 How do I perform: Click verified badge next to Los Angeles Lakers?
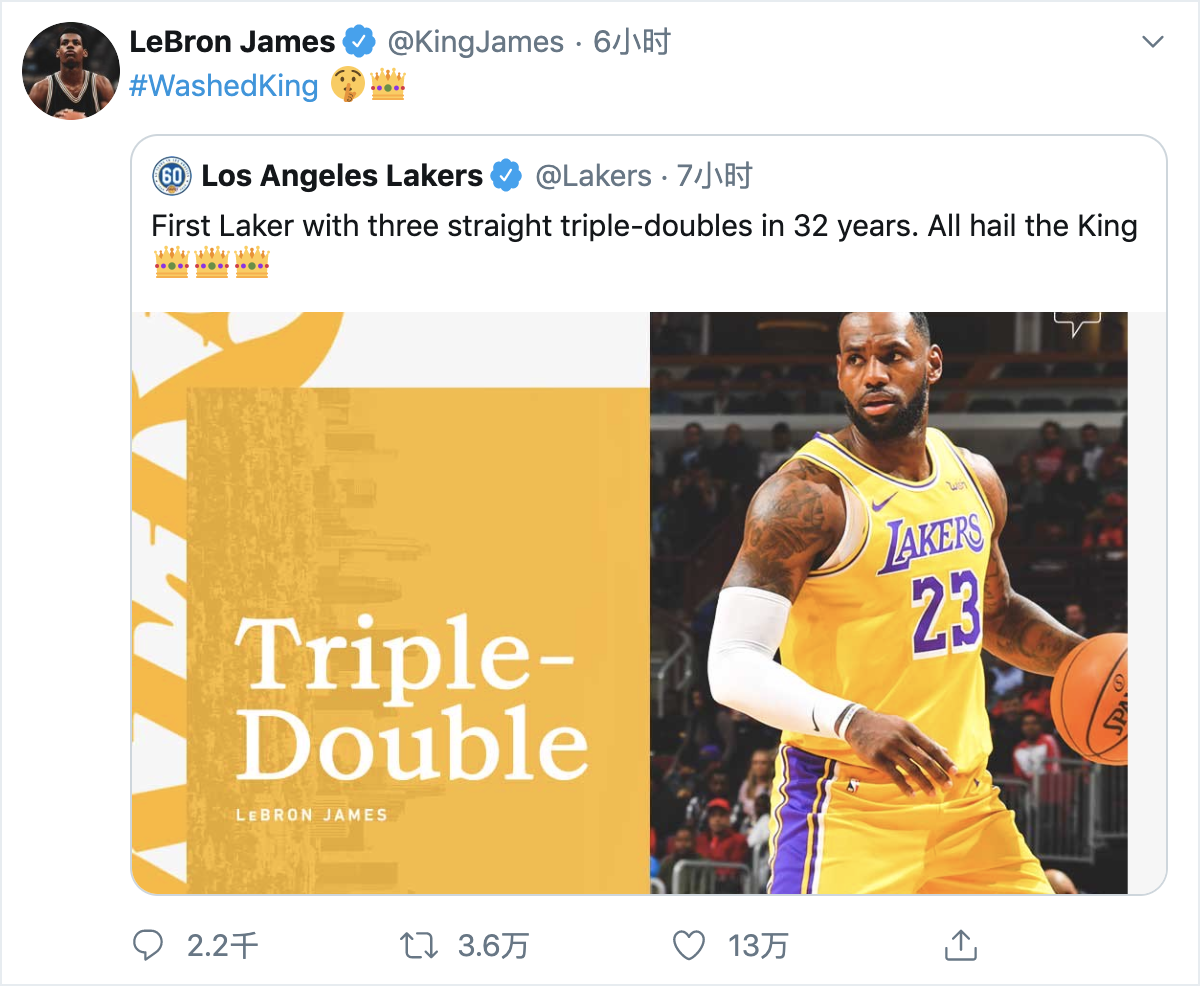pyautogui.click(x=508, y=177)
